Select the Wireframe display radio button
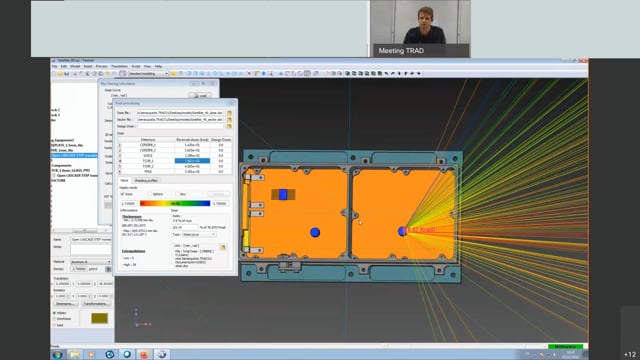640x360 pixels. coord(54,319)
